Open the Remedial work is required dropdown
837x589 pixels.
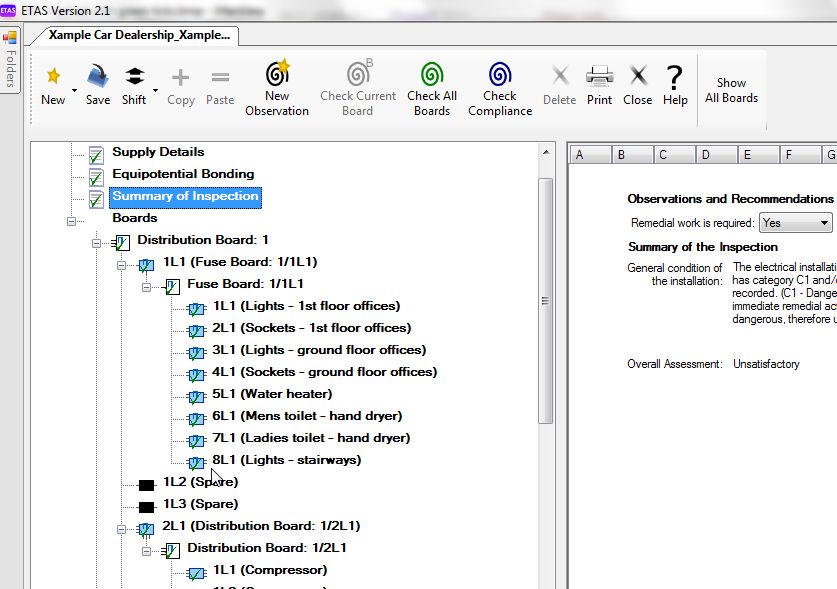[795, 223]
